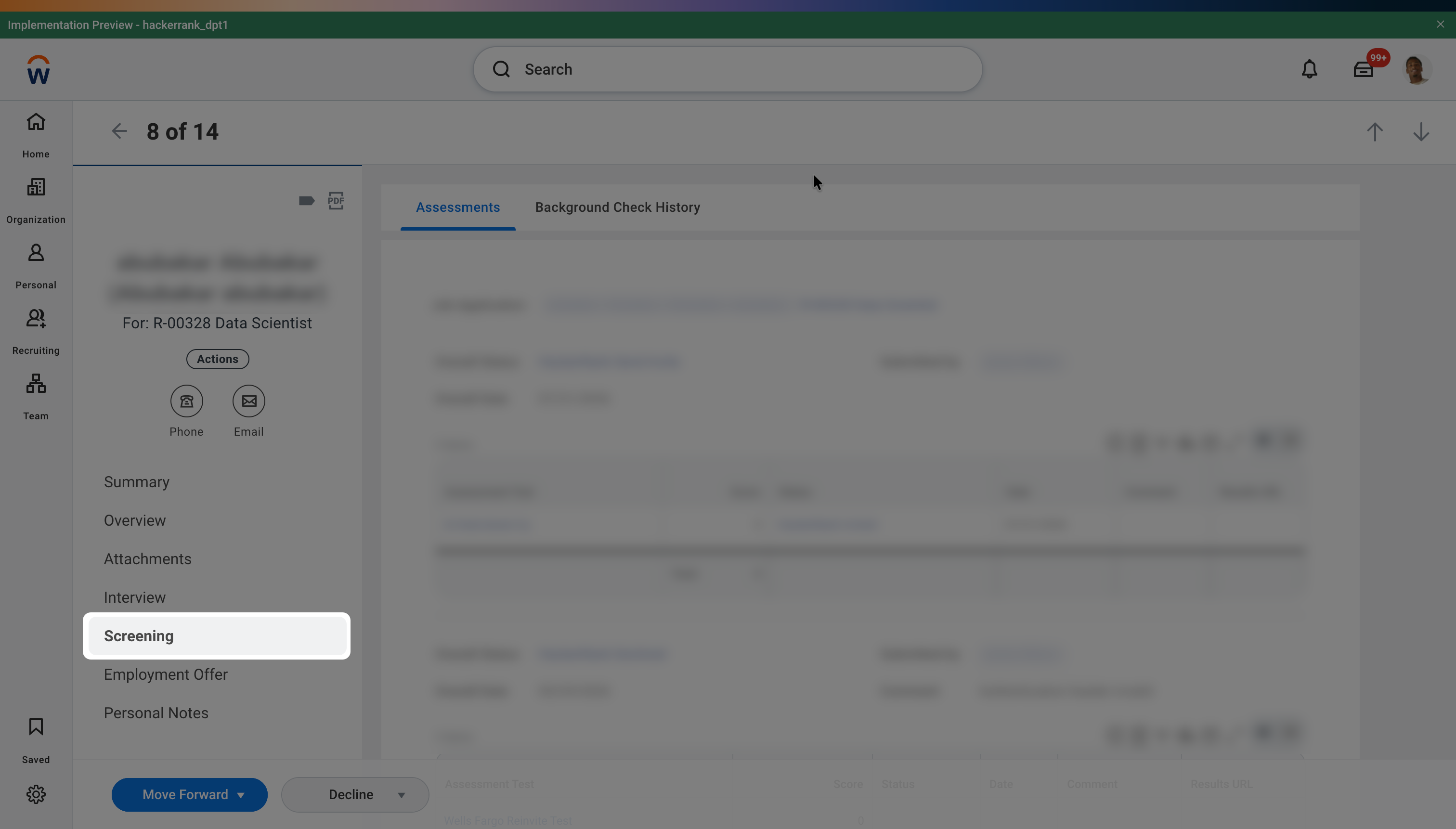Screen dimensions: 1456x829
Task: Open the inbox with 99+ badge
Action: 1364,69
